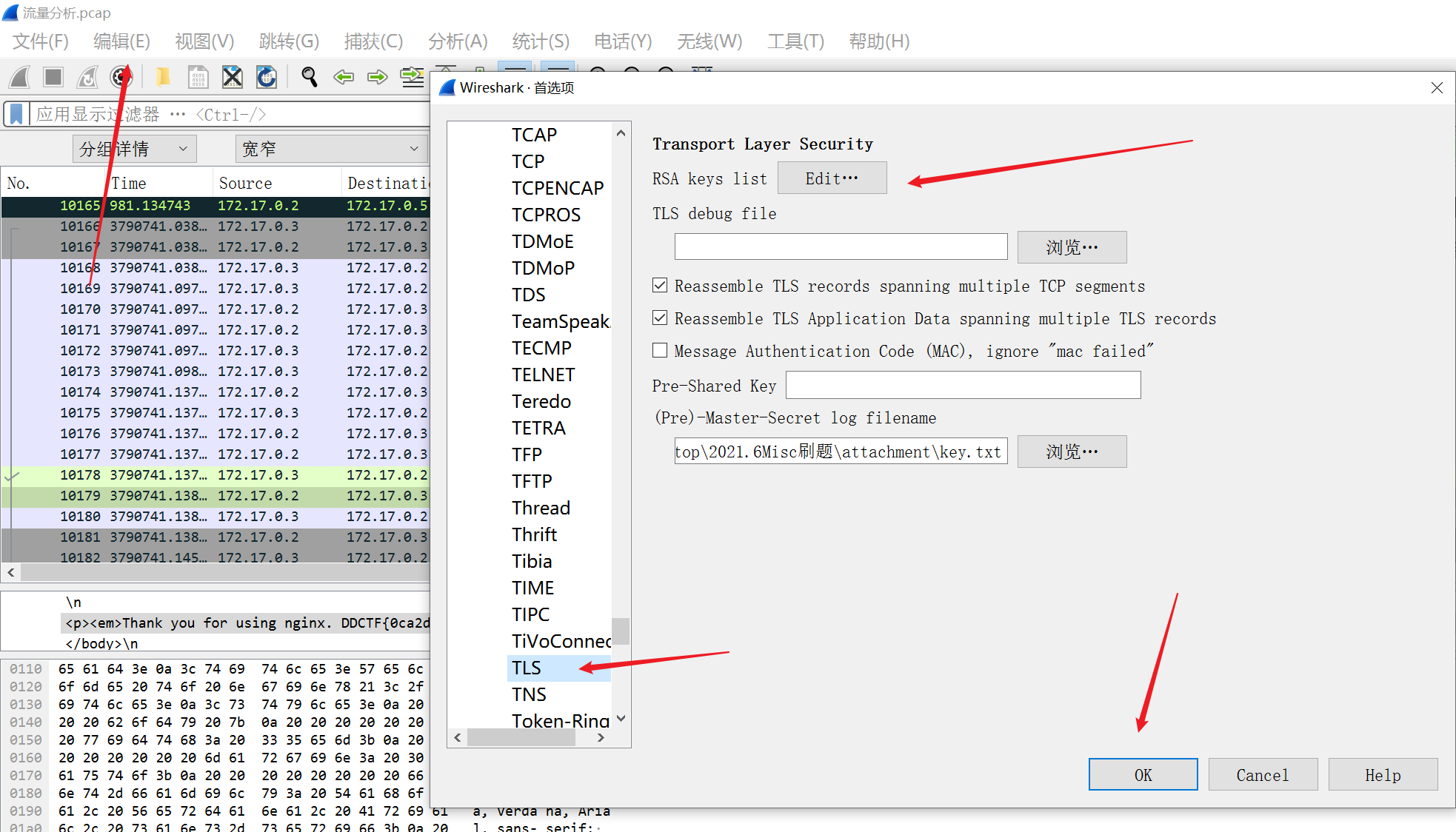Image resolution: width=1456 pixels, height=832 pixels.
Task: Sort by the Time column header
Action: click(159, 183)
